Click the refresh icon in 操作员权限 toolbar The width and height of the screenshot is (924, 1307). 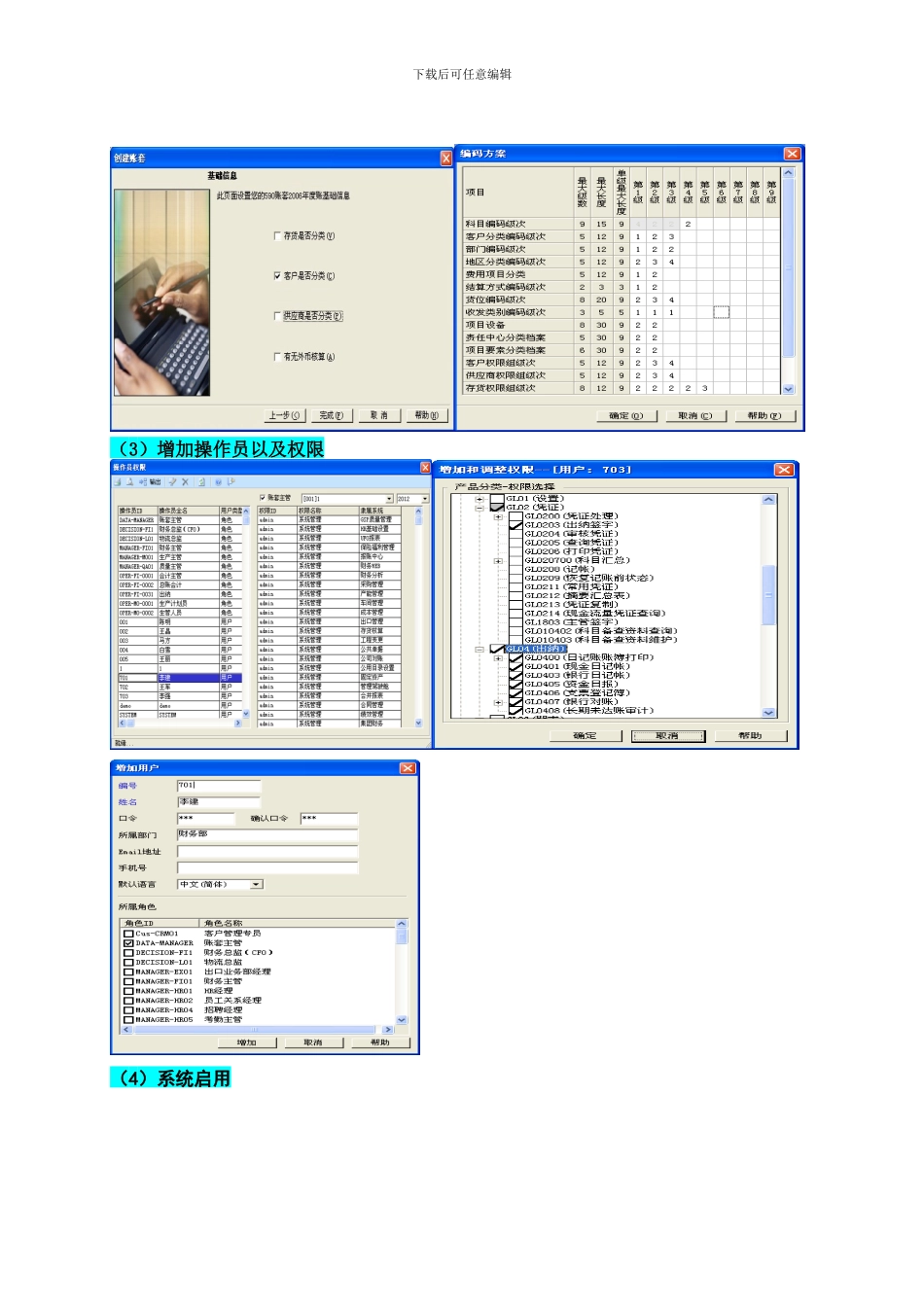tap(201, 481)
